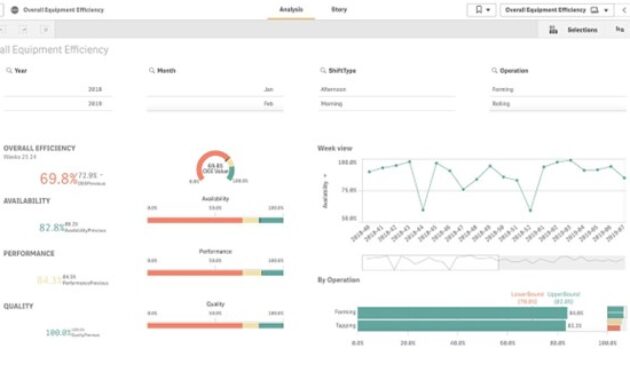Search in the Month filter
This screenshot has height=380, width=630.
point(151,70)
